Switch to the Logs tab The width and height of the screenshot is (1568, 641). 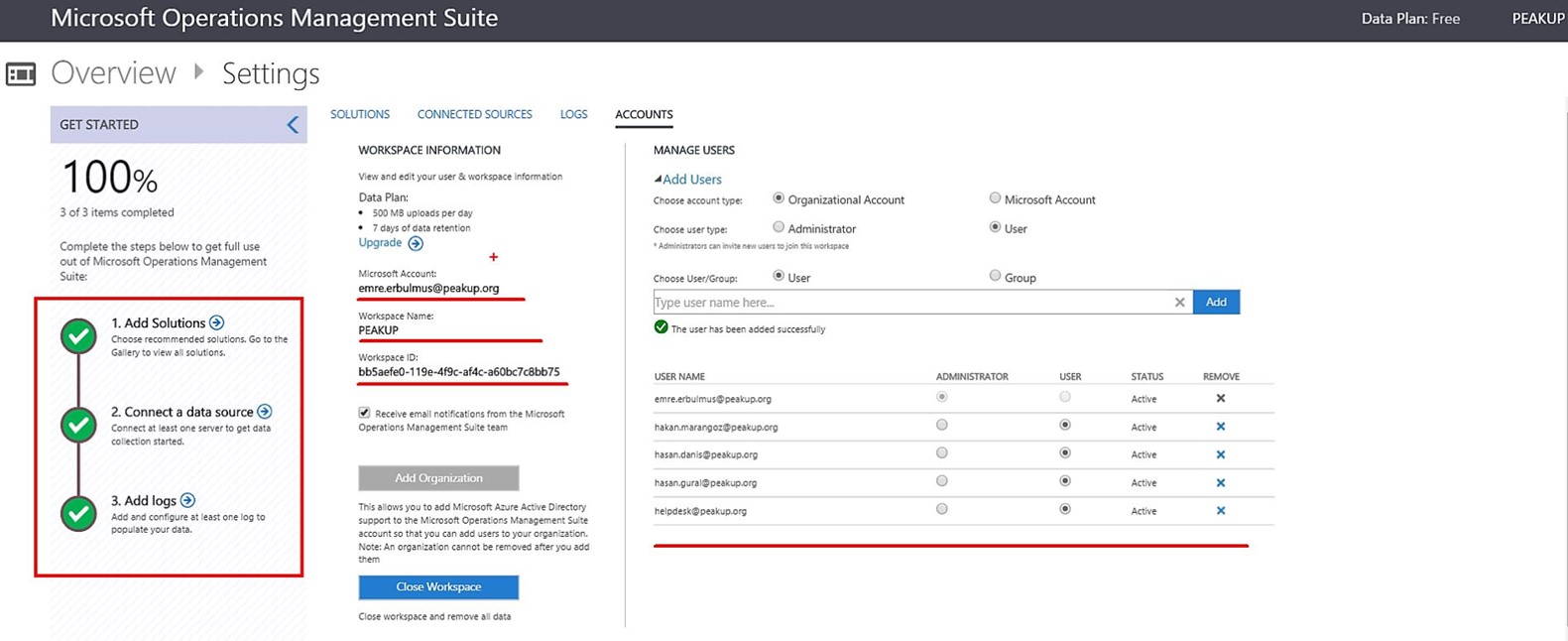[573, 115]
